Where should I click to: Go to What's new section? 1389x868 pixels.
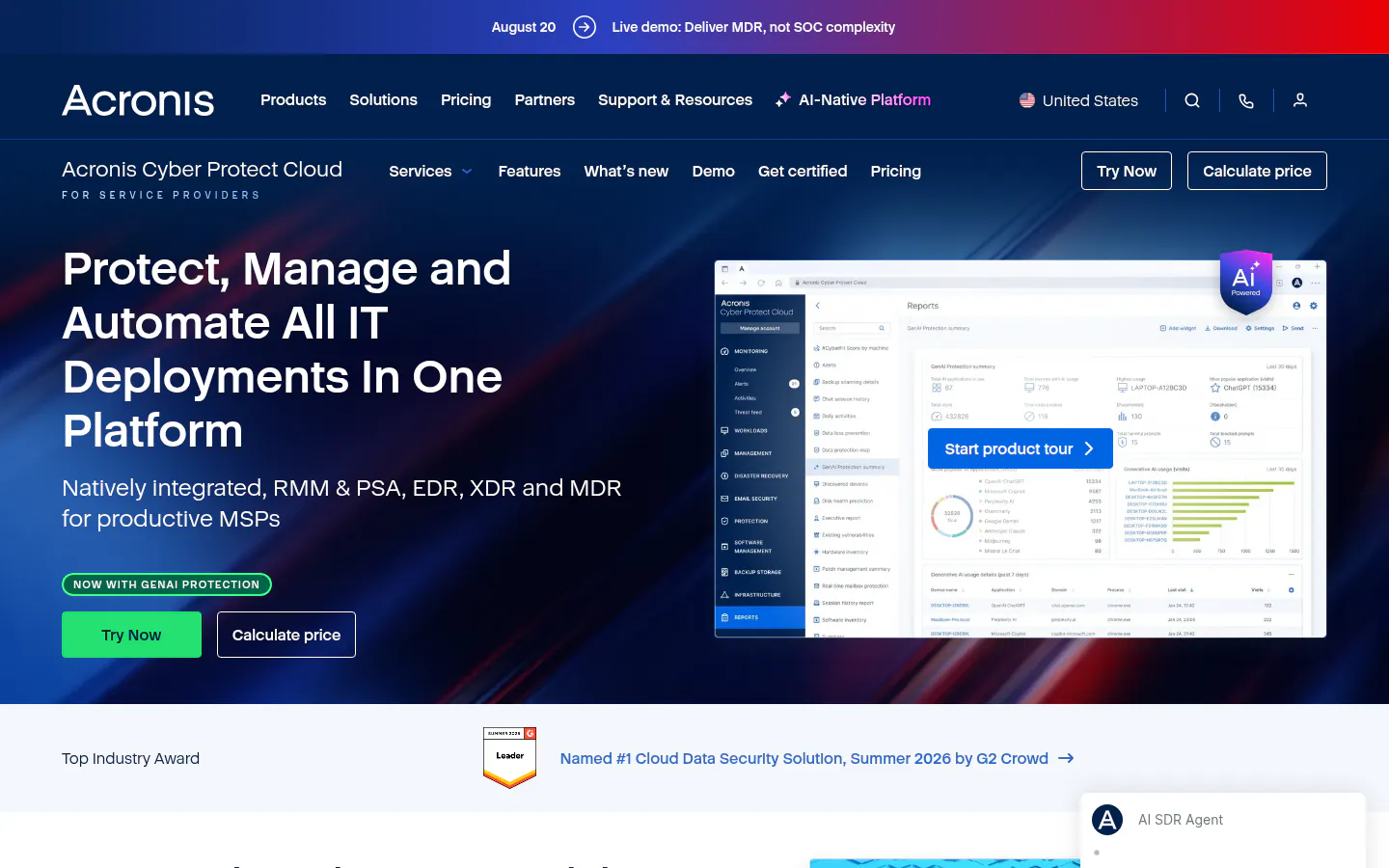pyautogui.click(x=626, y=171)
